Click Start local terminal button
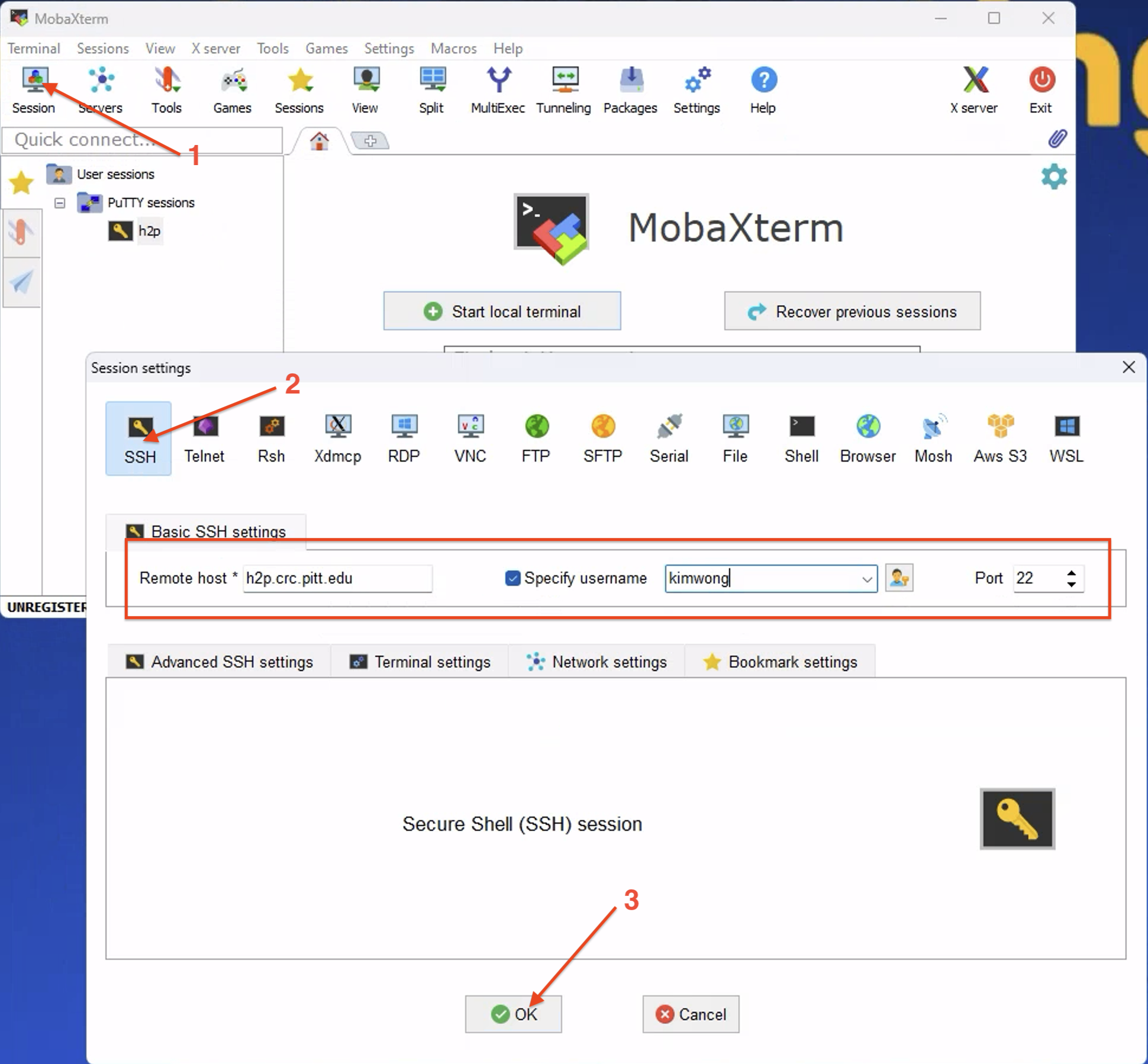1148x1064 pixels. (502, 311)
